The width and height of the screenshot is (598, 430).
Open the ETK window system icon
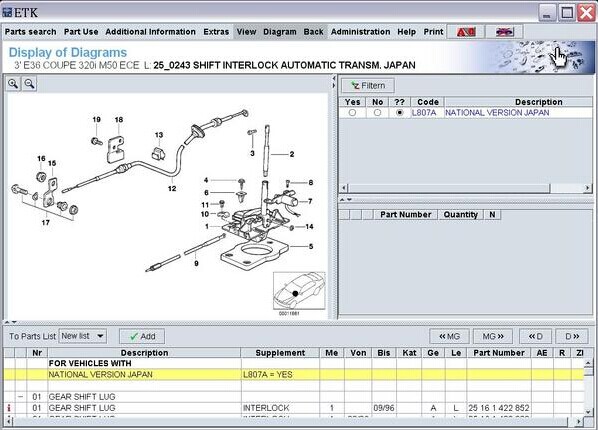click(x=7, y=13)
